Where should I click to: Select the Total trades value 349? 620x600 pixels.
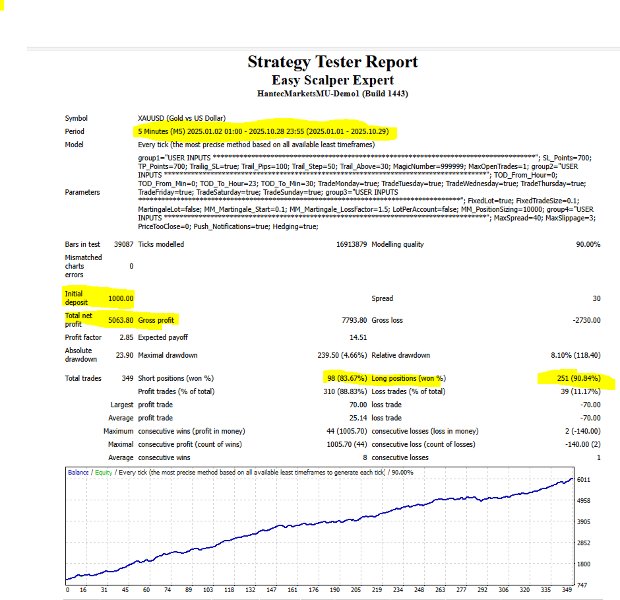tap(127, 379)
